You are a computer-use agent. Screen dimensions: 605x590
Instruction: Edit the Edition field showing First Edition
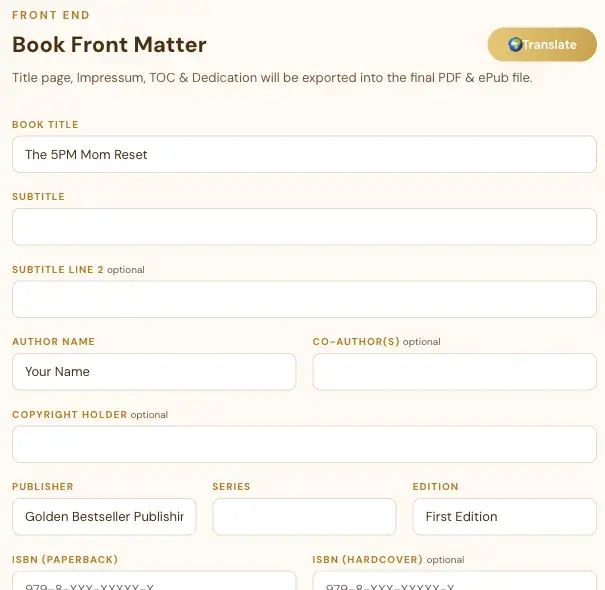click(505, 517)
